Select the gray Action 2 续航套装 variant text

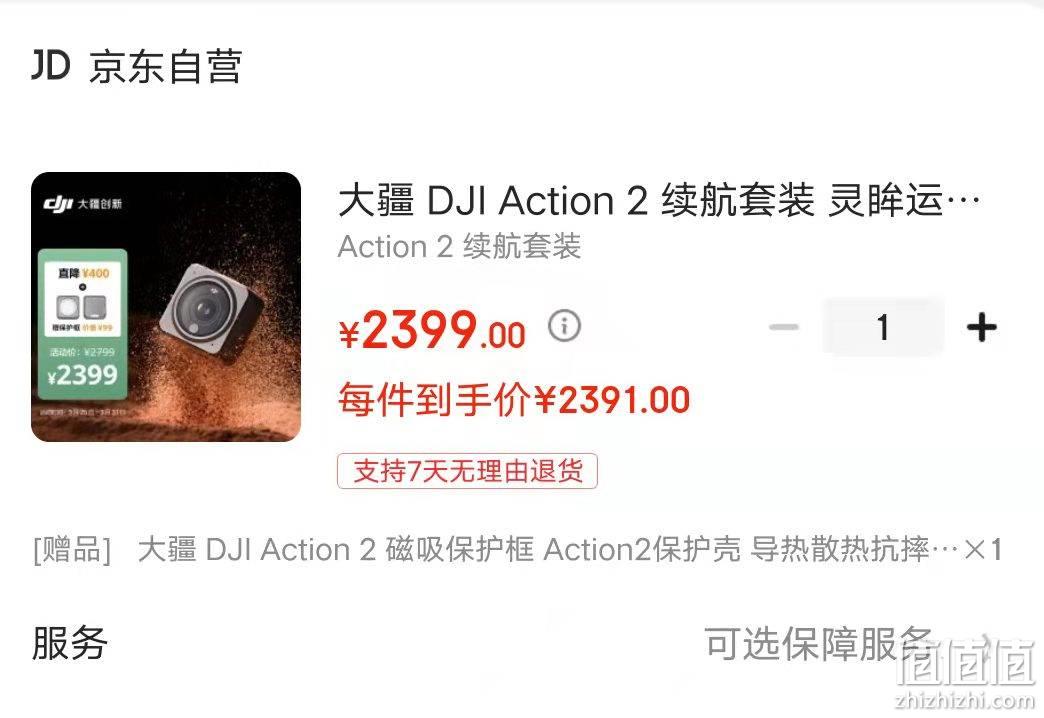coord(459,246)
